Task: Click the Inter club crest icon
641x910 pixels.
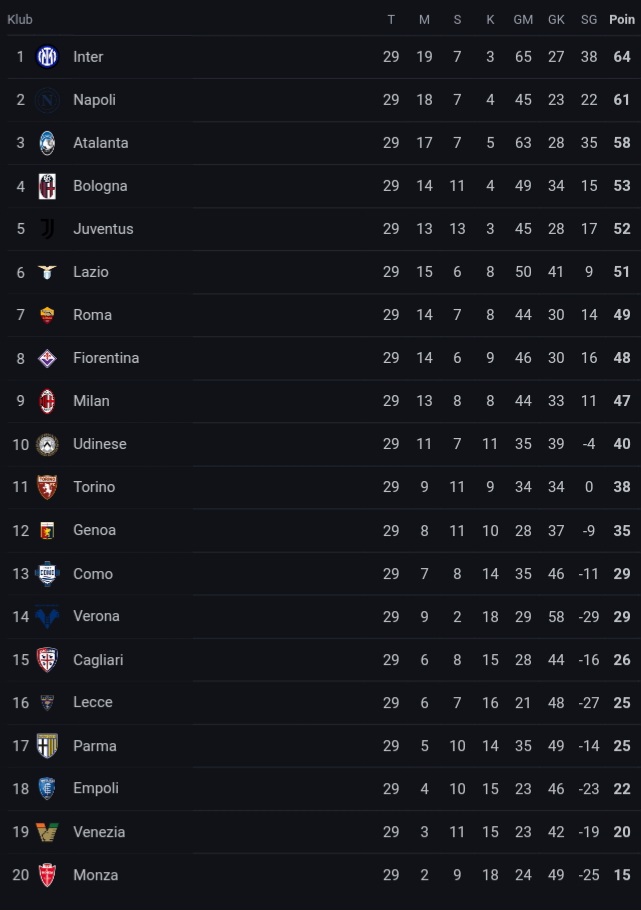Action: point(47,57)
